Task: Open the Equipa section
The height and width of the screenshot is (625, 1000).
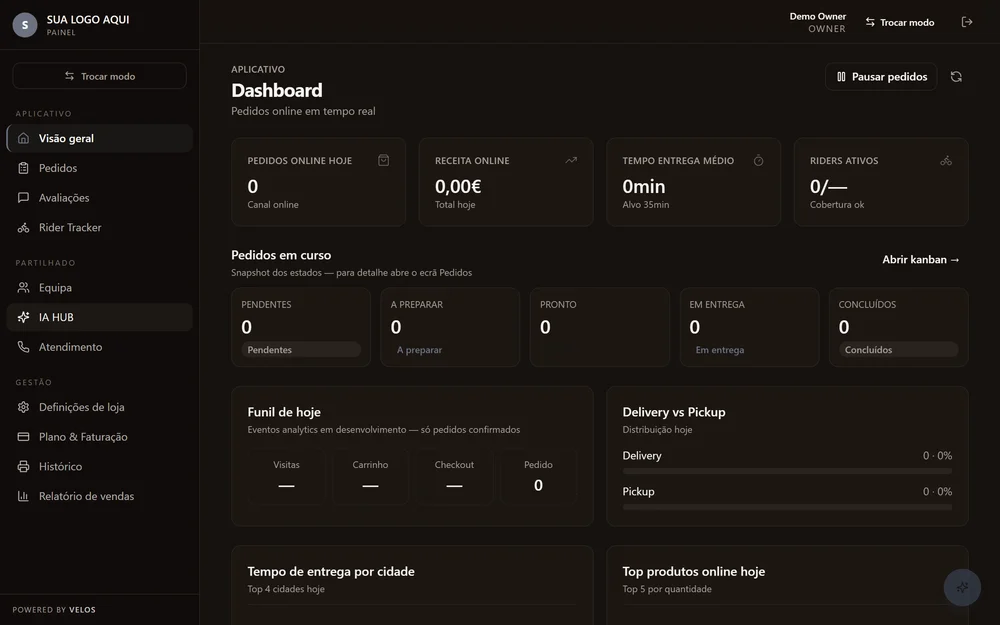Action: pos(99,288)
